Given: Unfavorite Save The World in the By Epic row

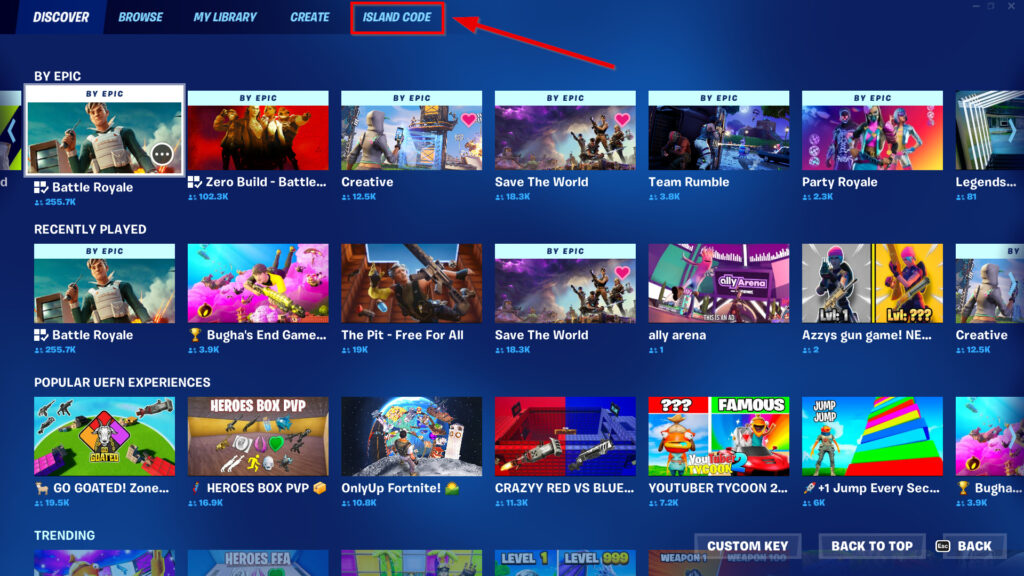Looking at the screenshot, I should point(621,120).
